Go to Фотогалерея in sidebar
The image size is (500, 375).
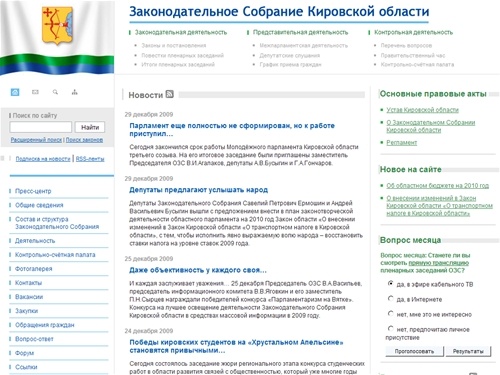tap(34, 269)
